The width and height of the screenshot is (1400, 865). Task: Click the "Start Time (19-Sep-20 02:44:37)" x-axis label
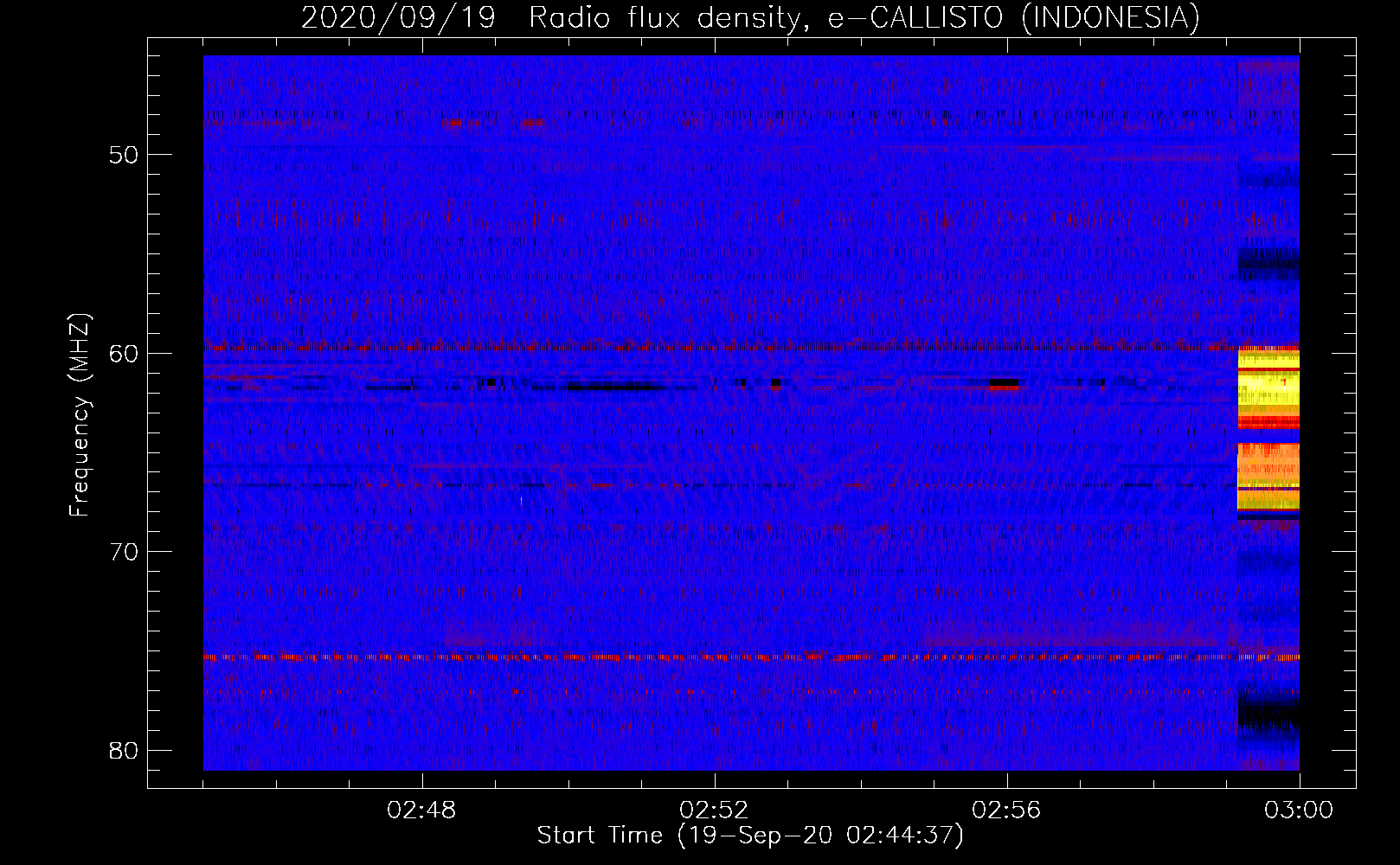[x=750, y=836]
